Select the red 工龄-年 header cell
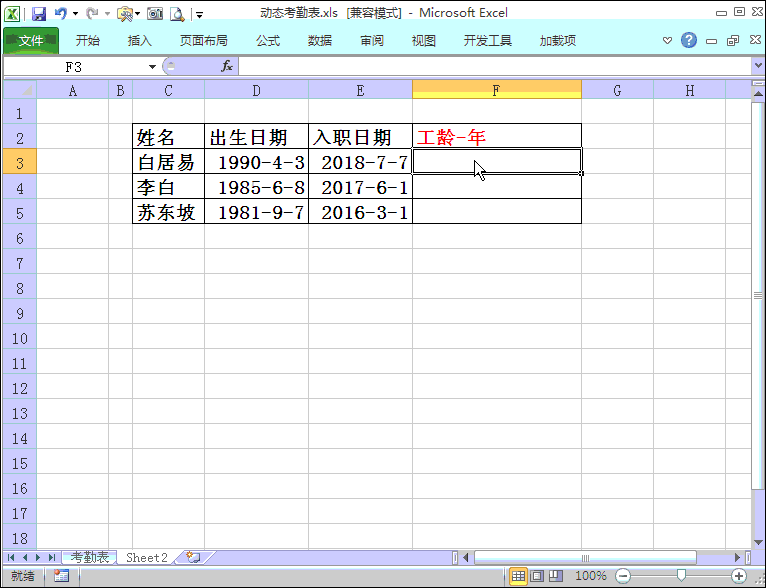Image resolution: width=766 pixels, height=588 pixels. (497, 137)
